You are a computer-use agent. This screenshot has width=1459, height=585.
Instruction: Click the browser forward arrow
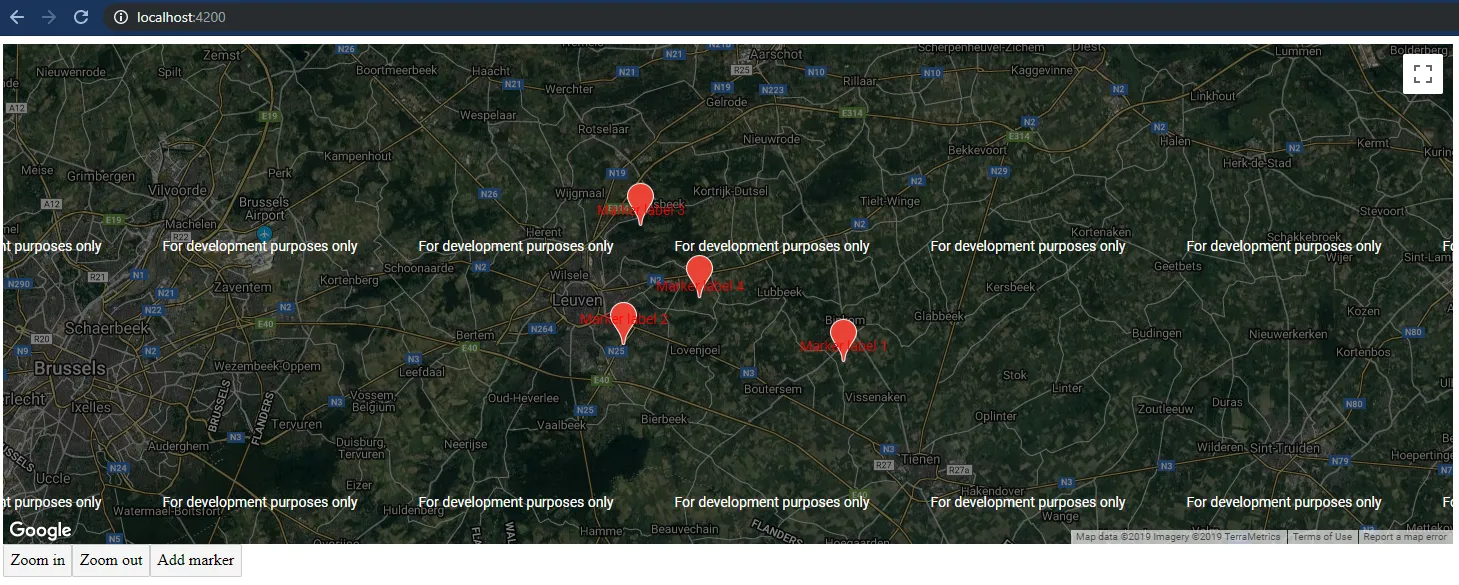tap(49, 17)
